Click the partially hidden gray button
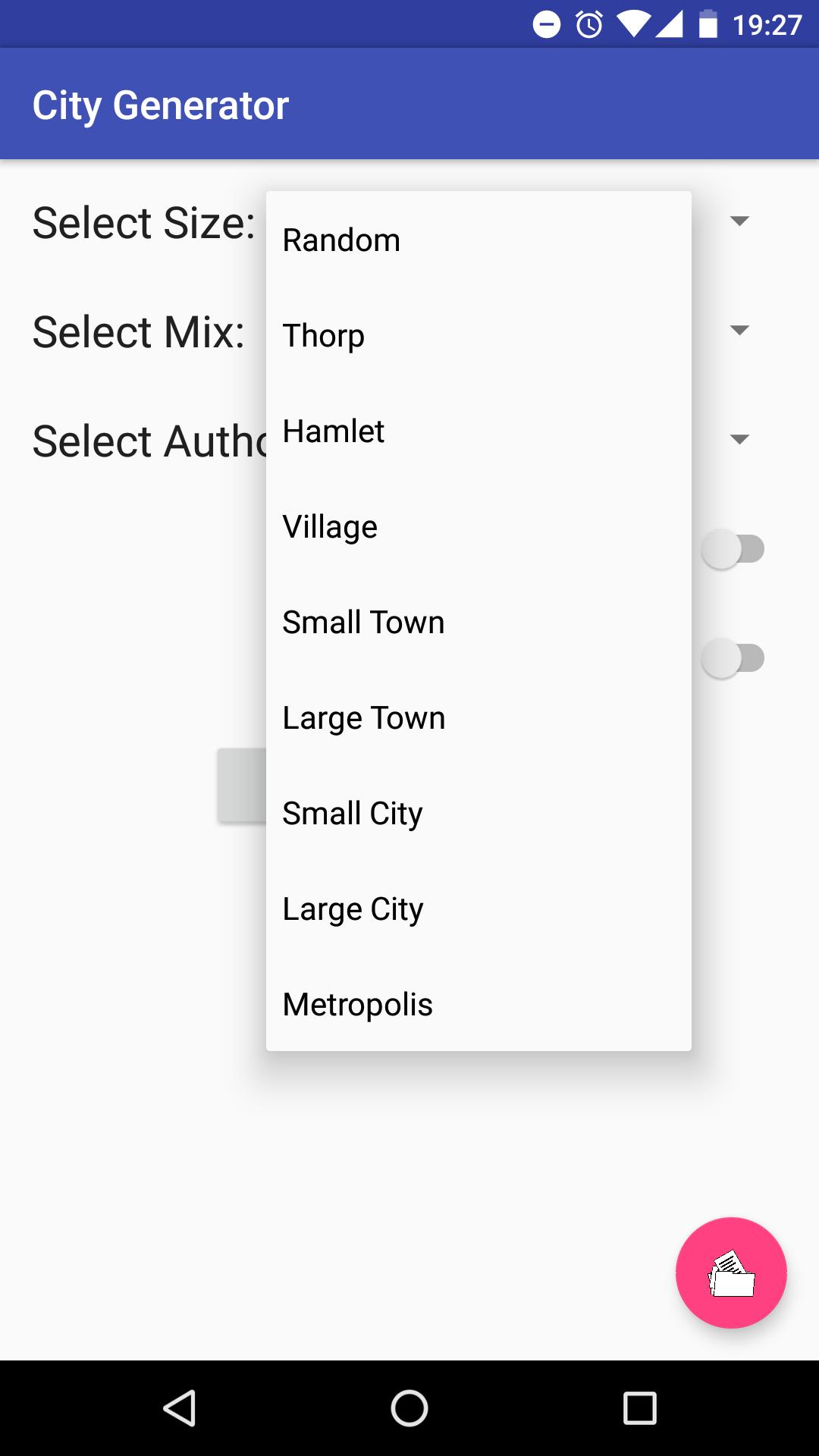Screen dimensions: 819x1456 (x=242, y=785)
